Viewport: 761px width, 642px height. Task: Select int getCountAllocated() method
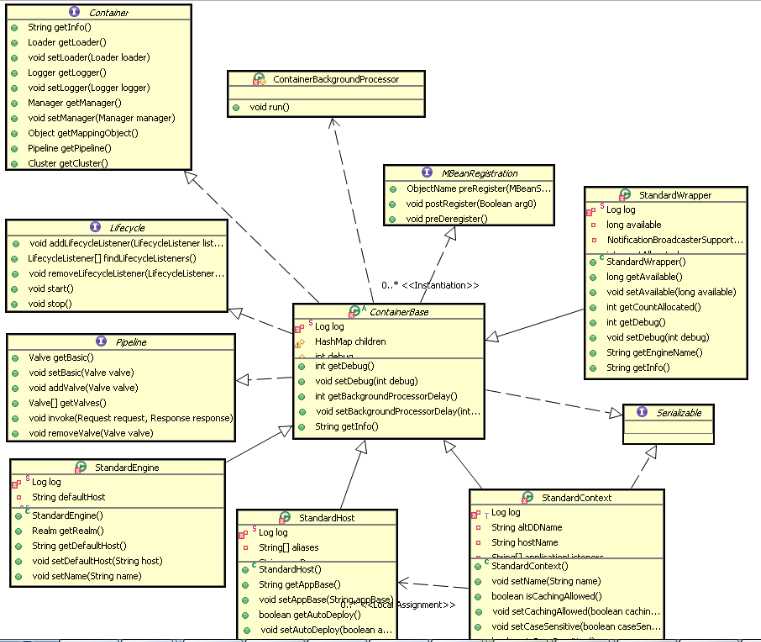tap(654, 307)
